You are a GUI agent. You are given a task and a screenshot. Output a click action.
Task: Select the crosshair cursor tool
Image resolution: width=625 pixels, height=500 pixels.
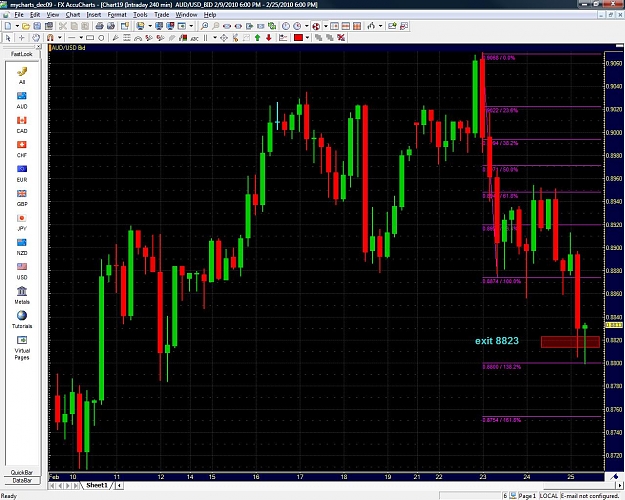tap(22, 38)
